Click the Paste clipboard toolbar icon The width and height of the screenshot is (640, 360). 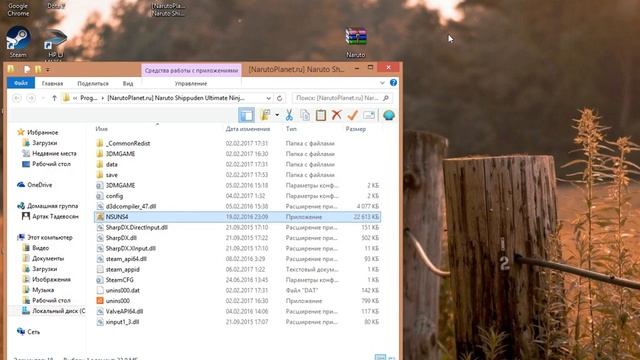pyautogui.click(x=321, y=115)
